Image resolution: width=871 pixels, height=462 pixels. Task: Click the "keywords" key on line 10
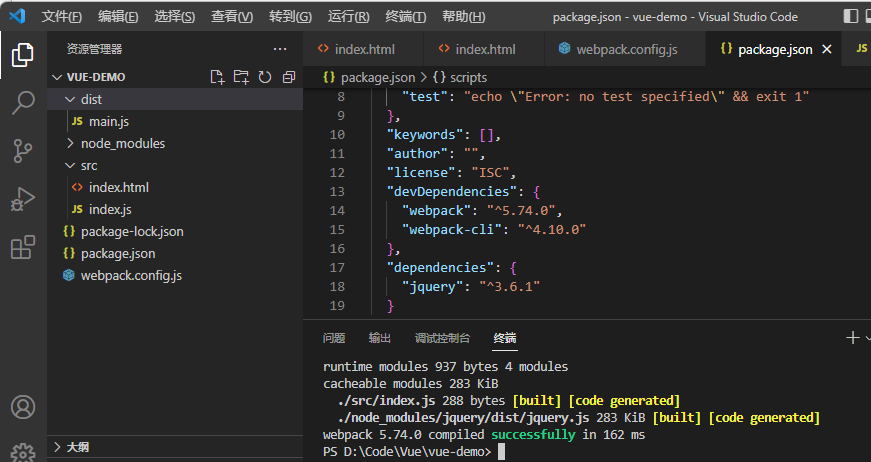425,134
